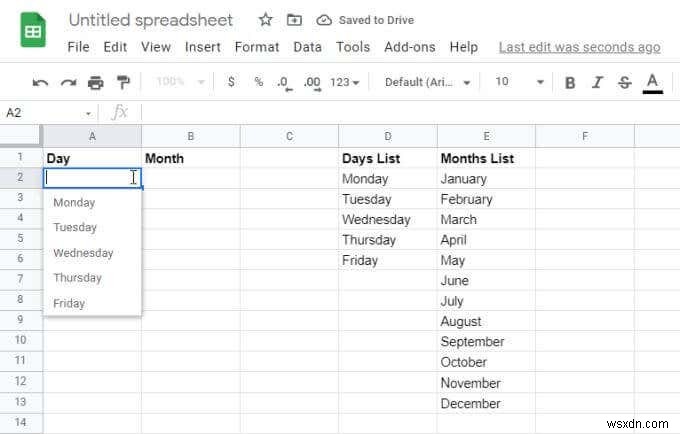680x434 pixels.
Task: Click the redo arrow icon
Action: (68, 83)
